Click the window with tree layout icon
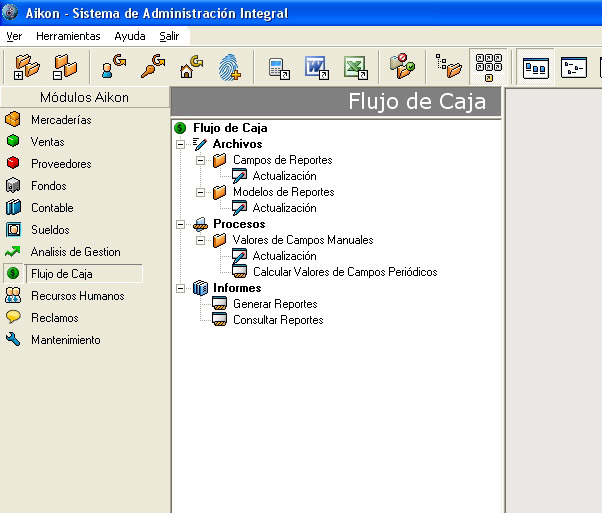 pos(574,68)
